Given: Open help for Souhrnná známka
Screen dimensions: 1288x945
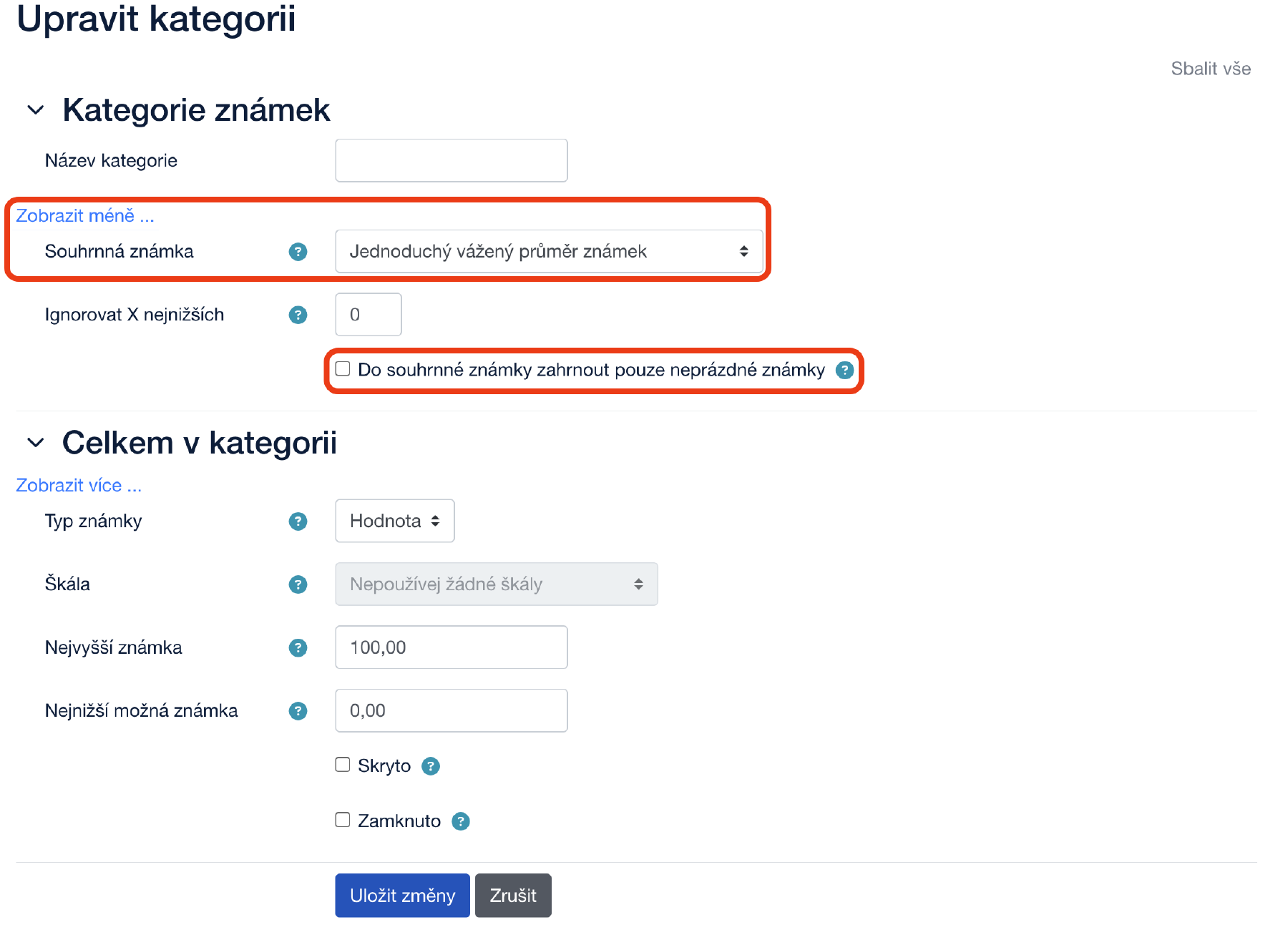Looking at the screenshot, I should coord(298,252).
